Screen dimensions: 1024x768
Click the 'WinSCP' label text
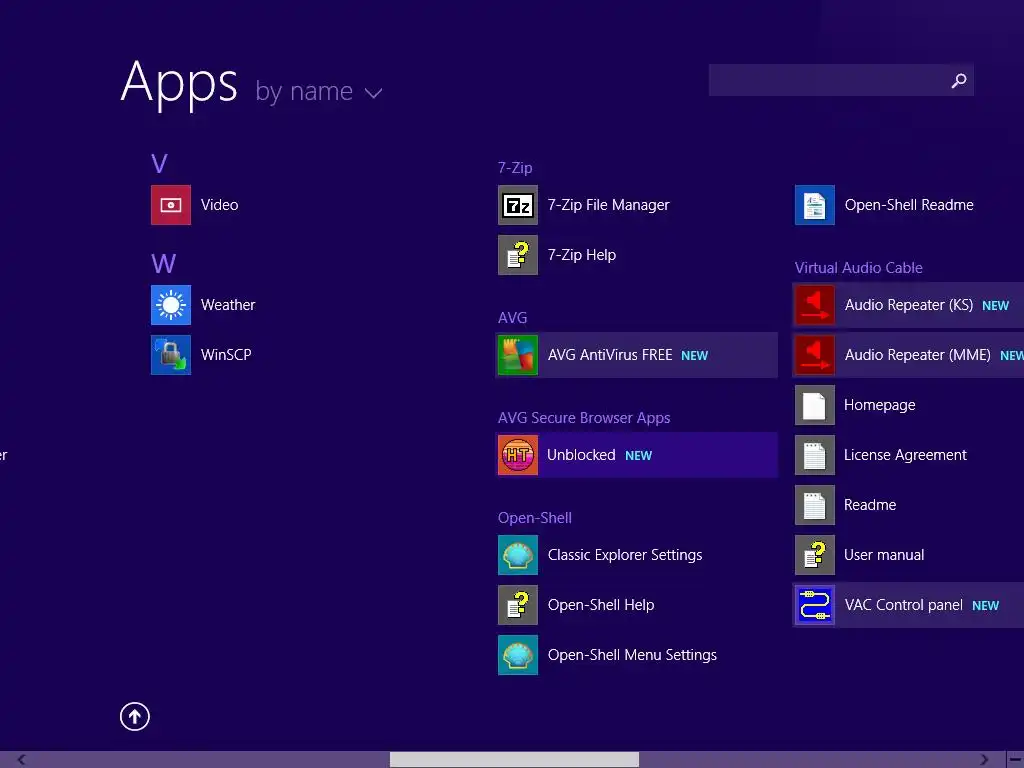click(226, 355)
